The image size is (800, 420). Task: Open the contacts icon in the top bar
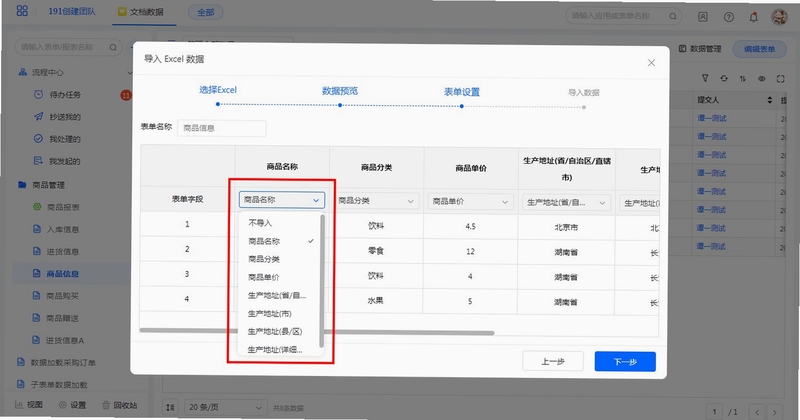pos(703,17)
